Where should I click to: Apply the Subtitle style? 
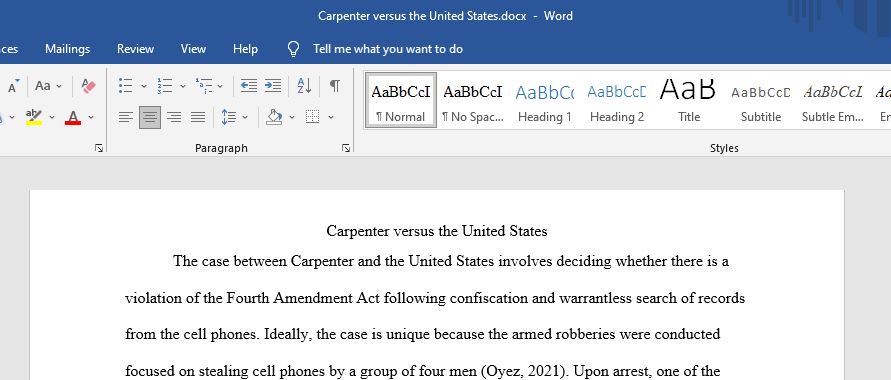tap(760, 100)
